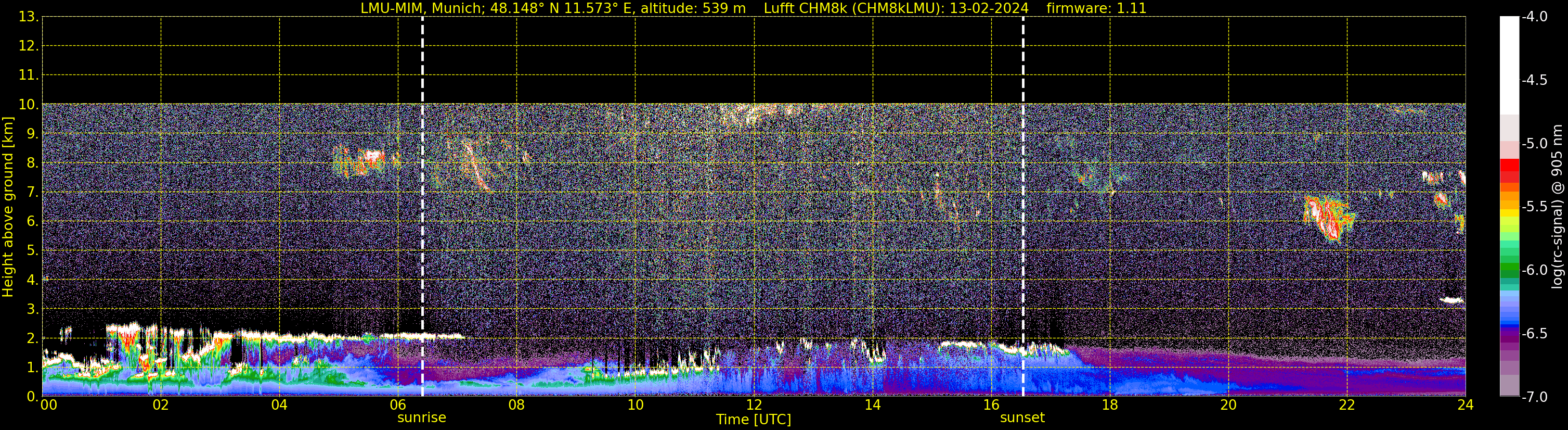Click the '-6.5' colorbar tick label
1568x430 pixels.
point(1534,333)
